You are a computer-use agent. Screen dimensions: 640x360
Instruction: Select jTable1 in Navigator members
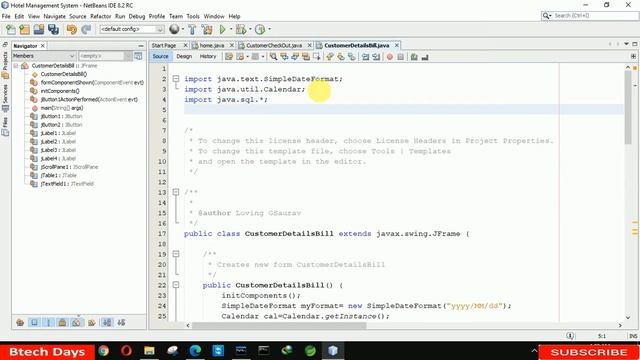58,176
